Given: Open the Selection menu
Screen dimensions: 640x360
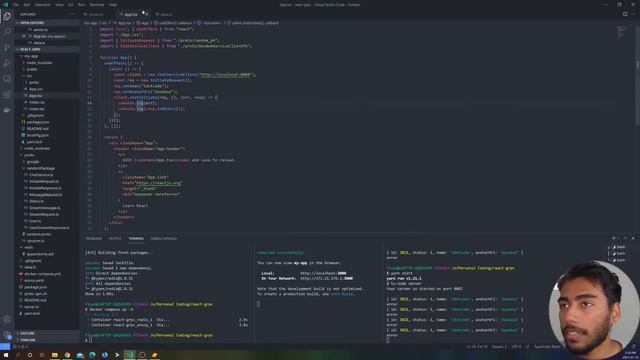Looking at the screenshot, I should [42, 4].
